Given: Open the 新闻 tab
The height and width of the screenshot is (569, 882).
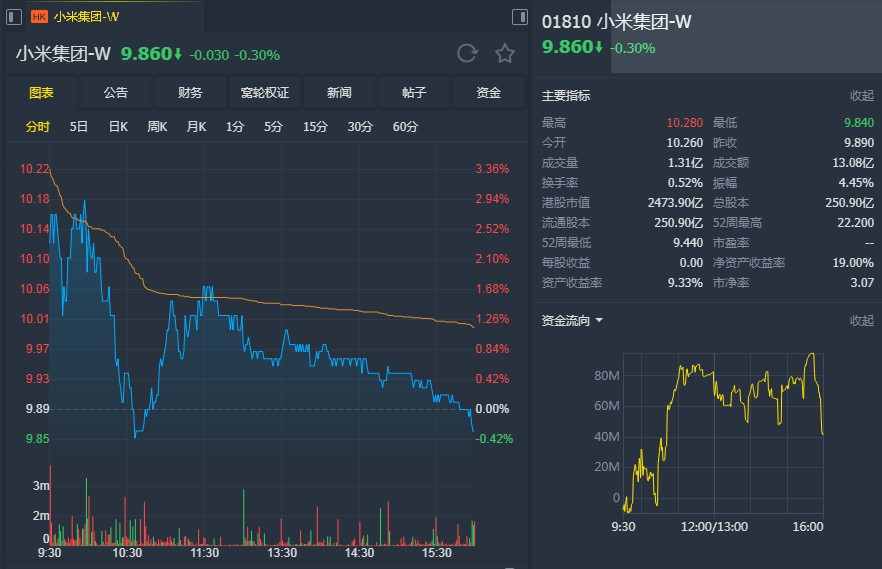Looking at the screenshot, I should click(339, 93).
